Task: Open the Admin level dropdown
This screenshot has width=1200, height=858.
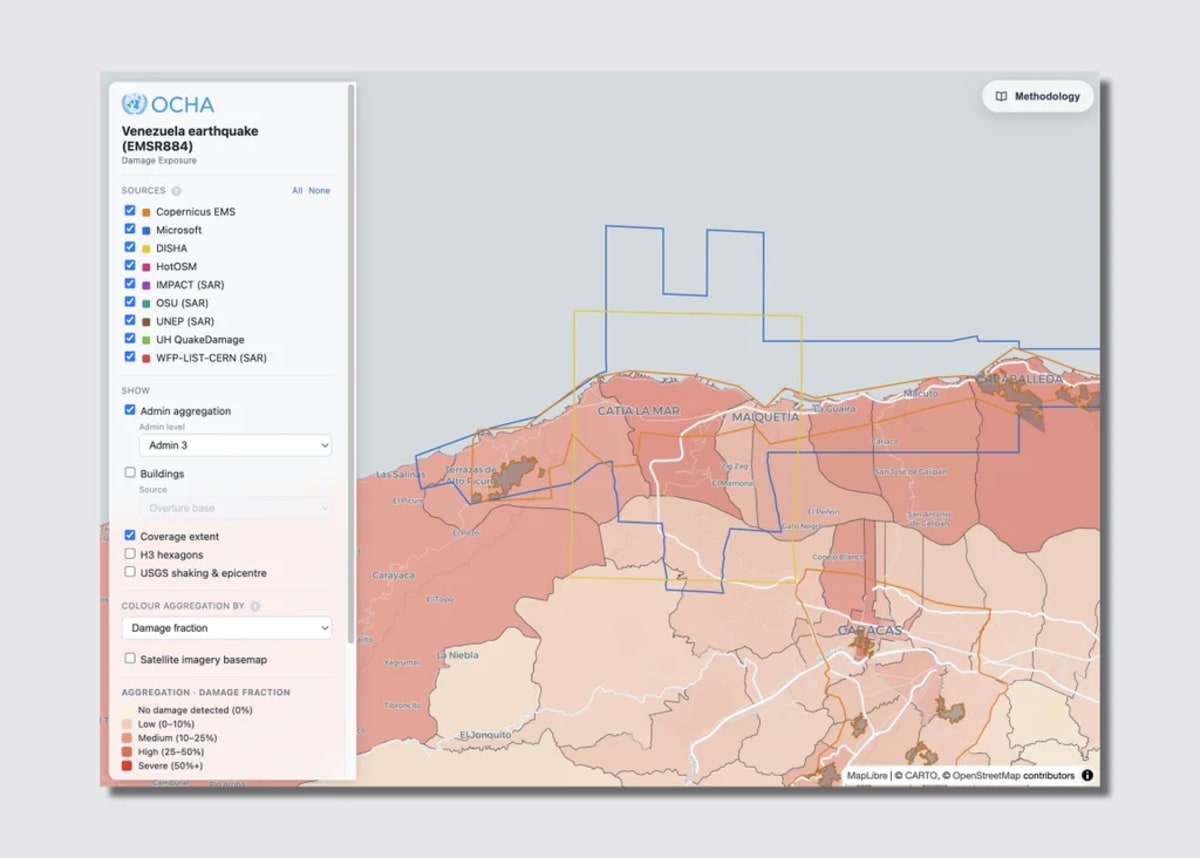Action: [235, 445]
